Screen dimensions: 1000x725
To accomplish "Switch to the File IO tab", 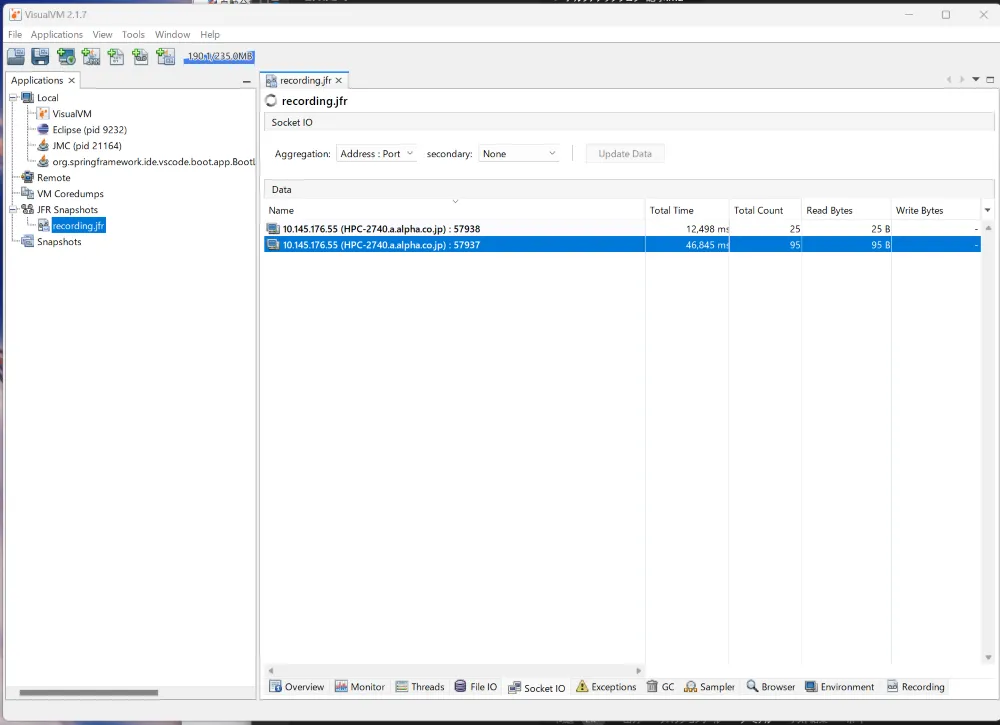I will coord(476,687).
